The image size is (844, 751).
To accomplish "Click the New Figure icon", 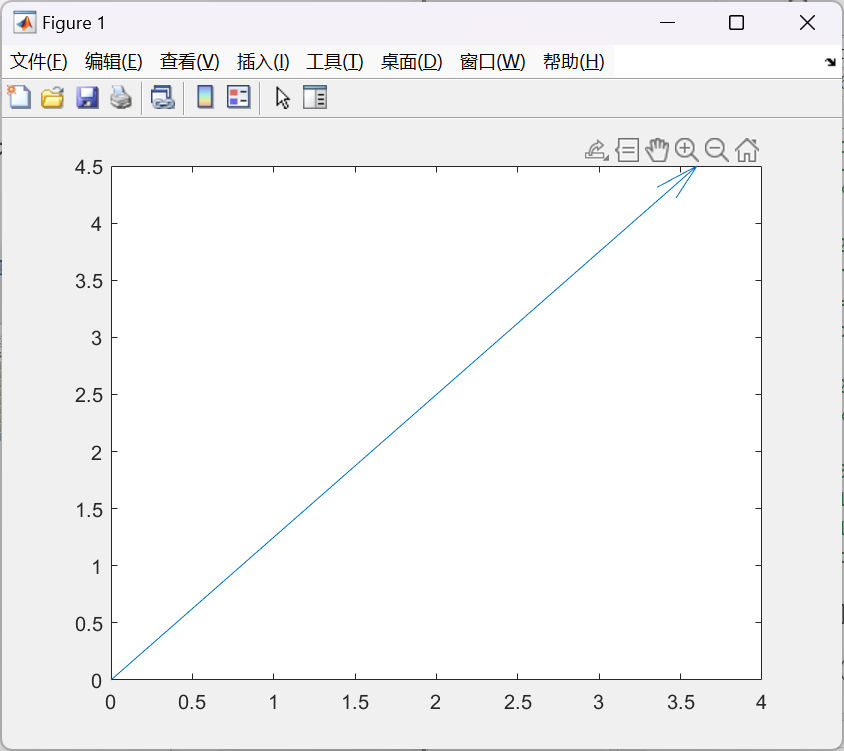I will (20, 97).
